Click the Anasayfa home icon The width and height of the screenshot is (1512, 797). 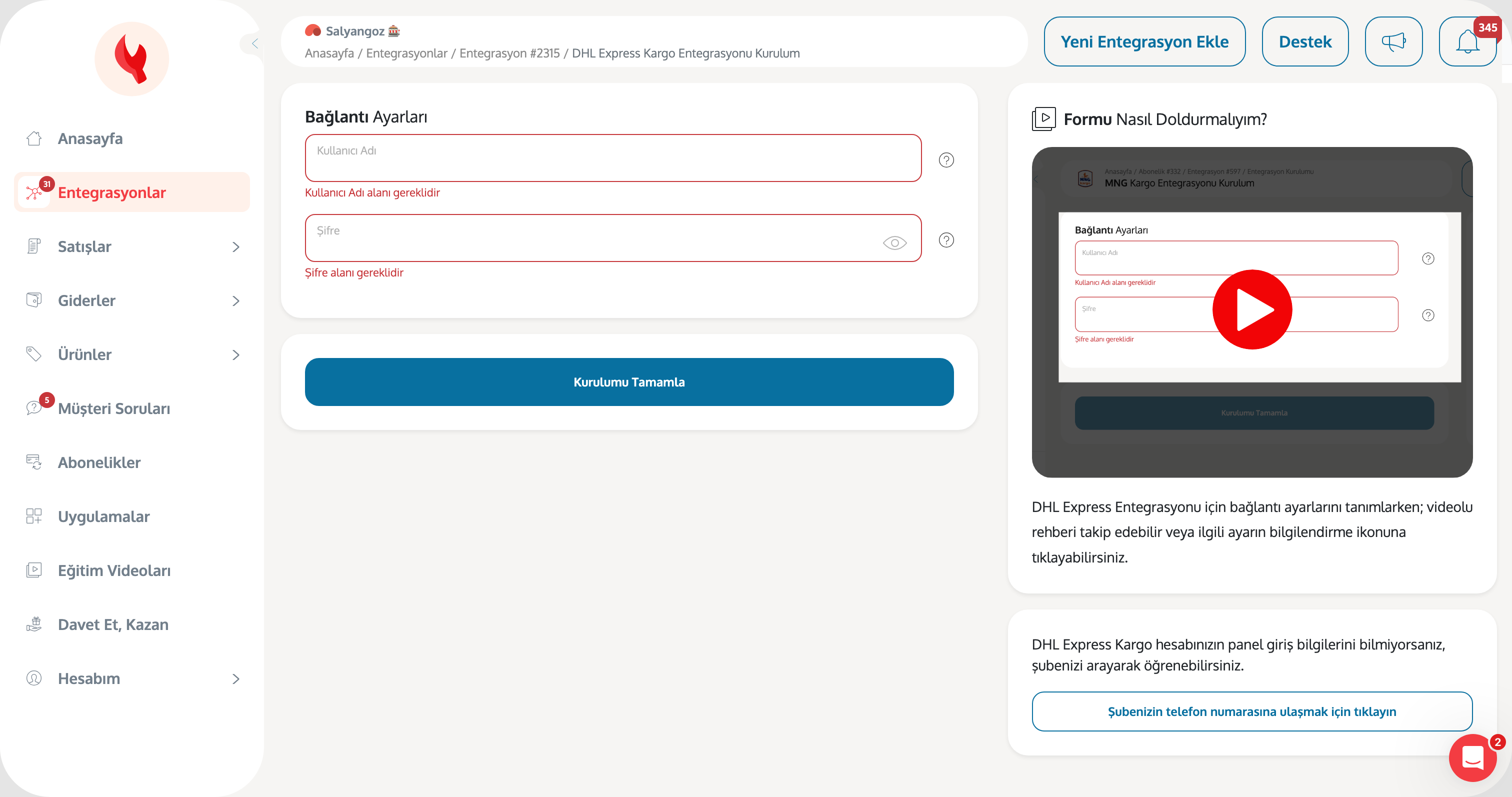click(x=34, y=138)
